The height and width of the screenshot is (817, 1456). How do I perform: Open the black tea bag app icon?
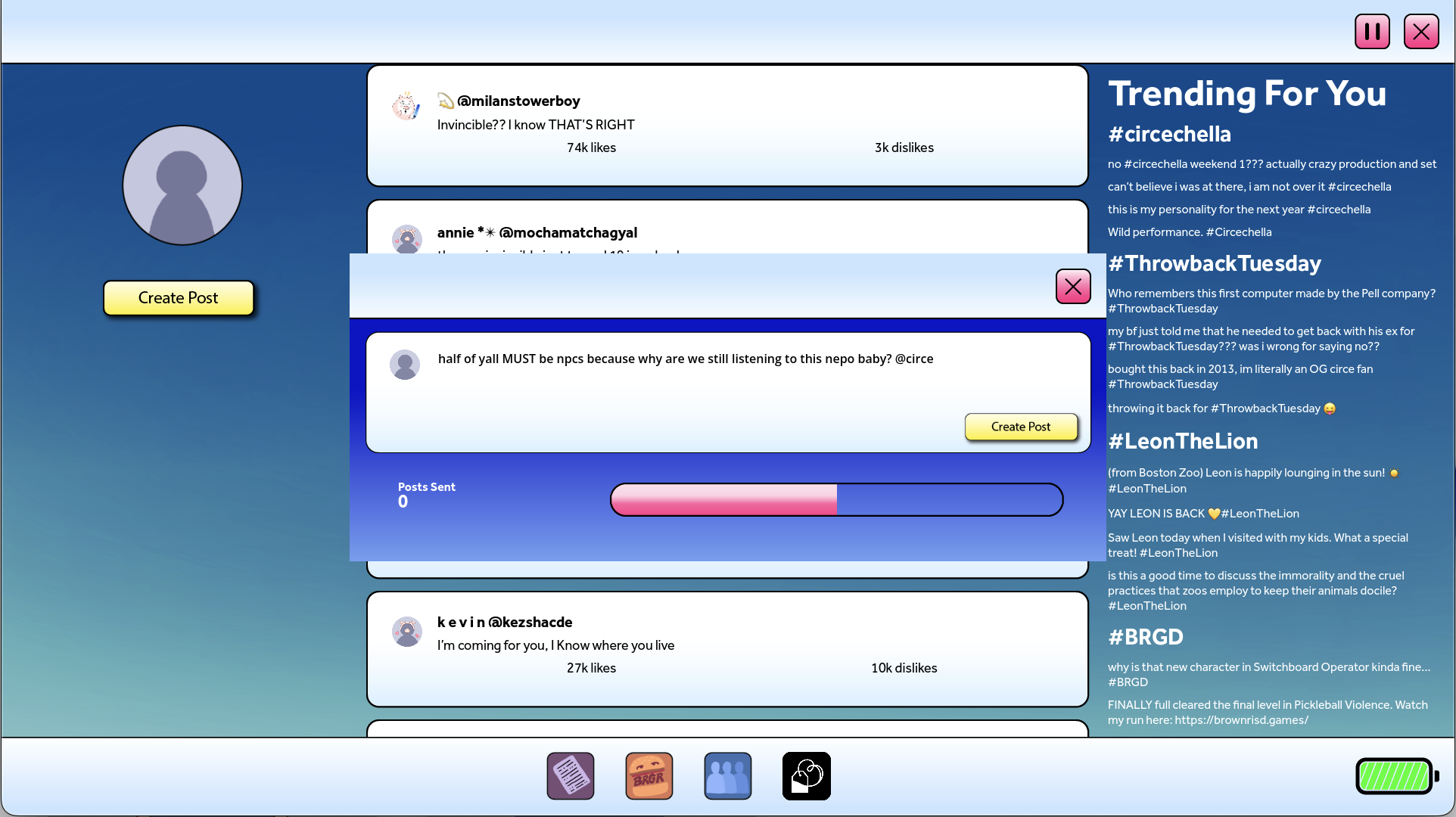pyautogui.click(x=806, y=775)
